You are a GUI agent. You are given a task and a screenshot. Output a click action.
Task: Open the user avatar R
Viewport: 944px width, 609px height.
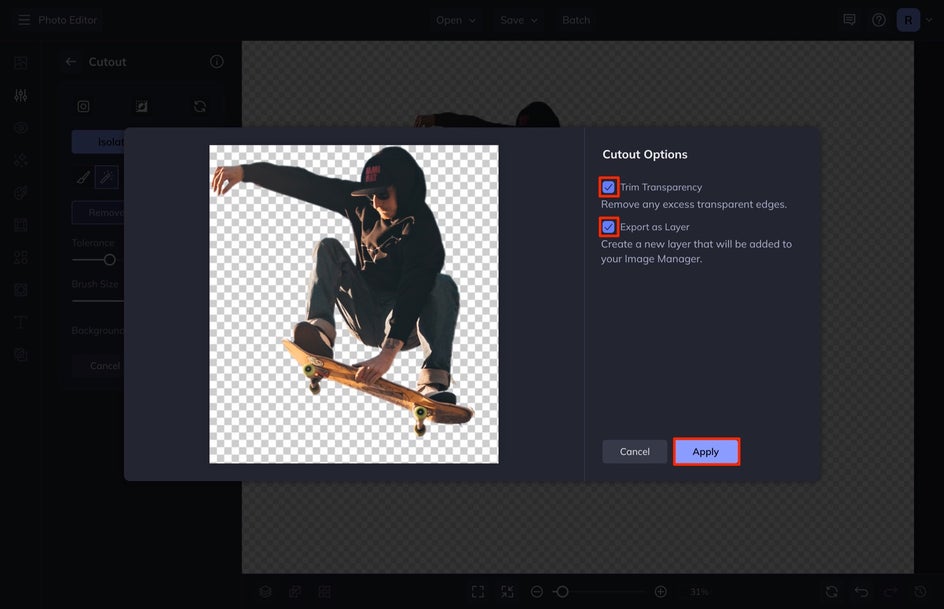pyautogui.click(x=908, y=20)
